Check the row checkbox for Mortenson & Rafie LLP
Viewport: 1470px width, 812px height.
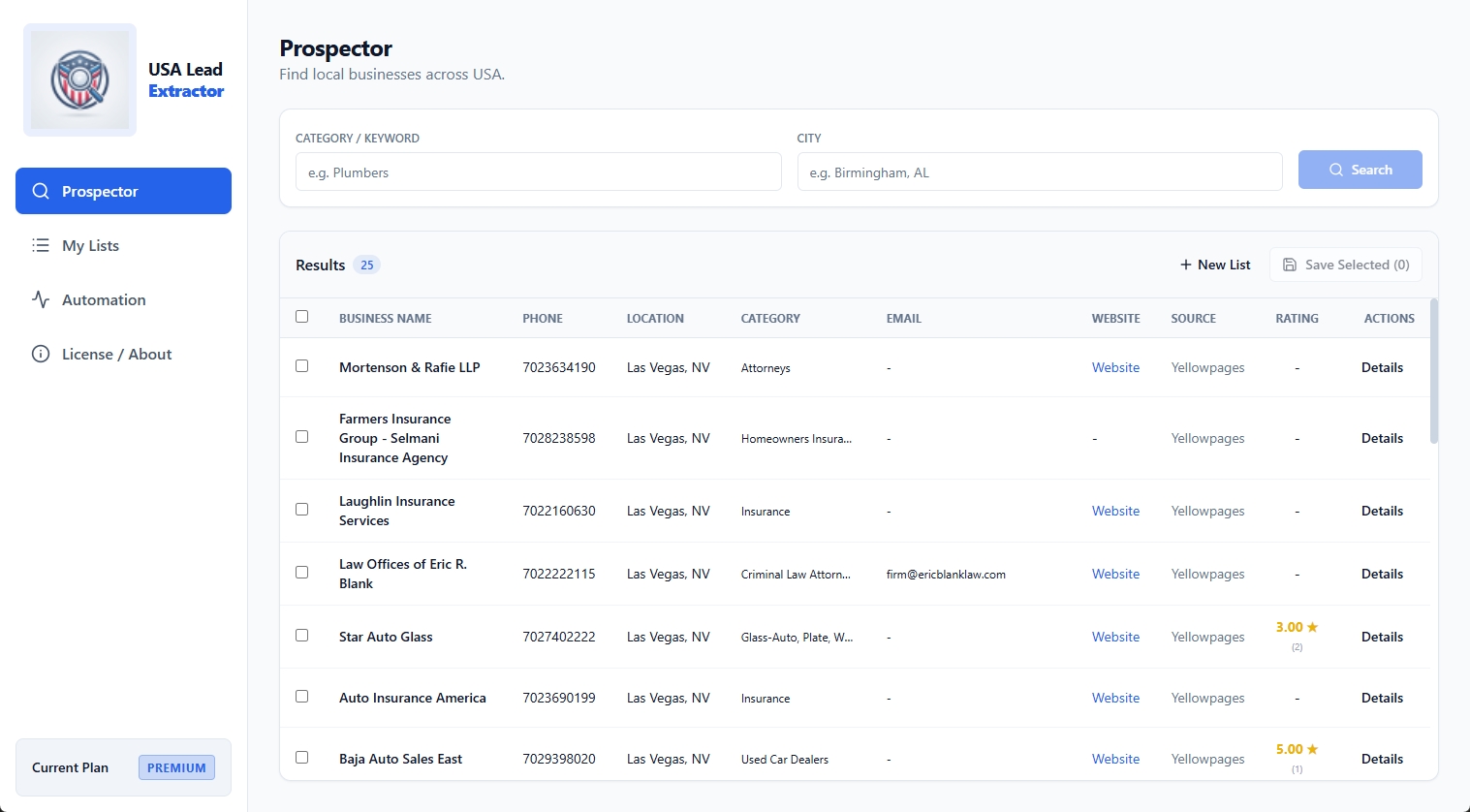pos(301,366)
